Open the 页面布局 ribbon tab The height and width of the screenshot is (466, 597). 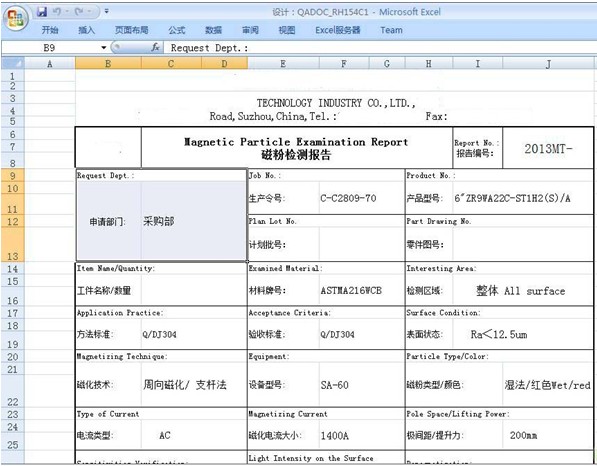pos(131,30)
